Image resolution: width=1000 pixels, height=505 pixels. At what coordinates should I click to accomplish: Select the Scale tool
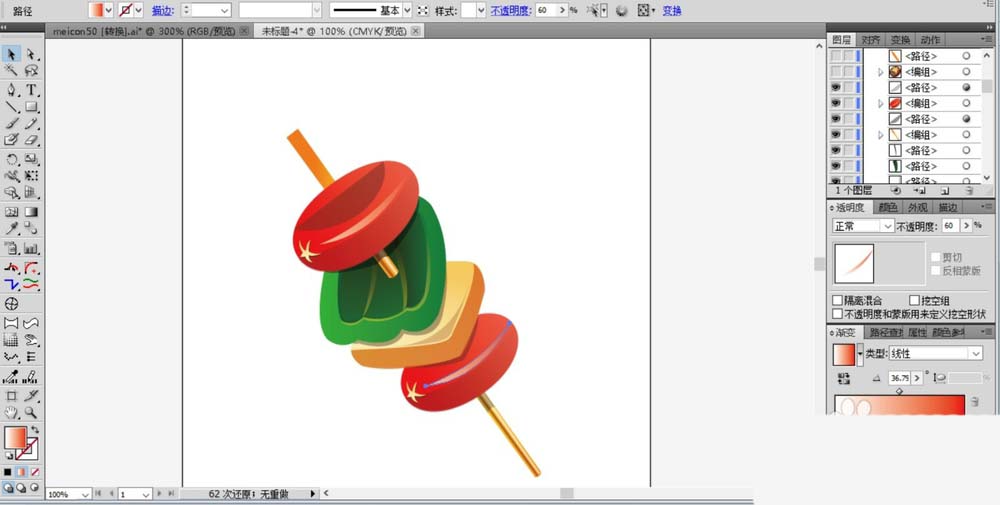point(31,159)
